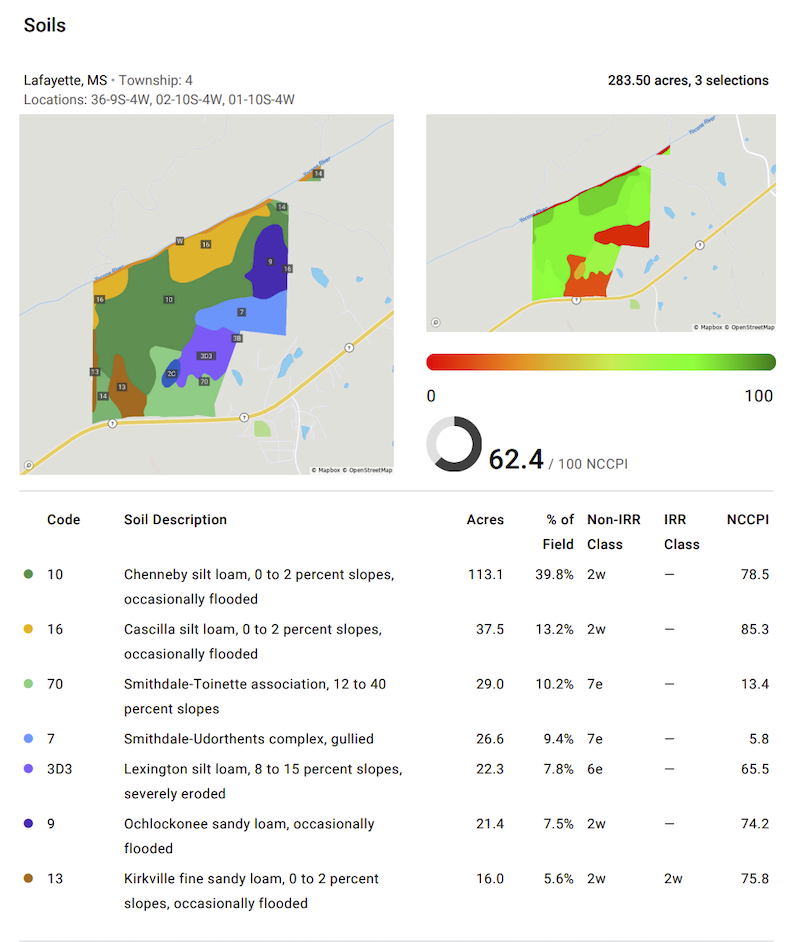The image size is (800, 942).
Task: Select the 2C soil marker on the map
Action: click(x=171, y=373)
